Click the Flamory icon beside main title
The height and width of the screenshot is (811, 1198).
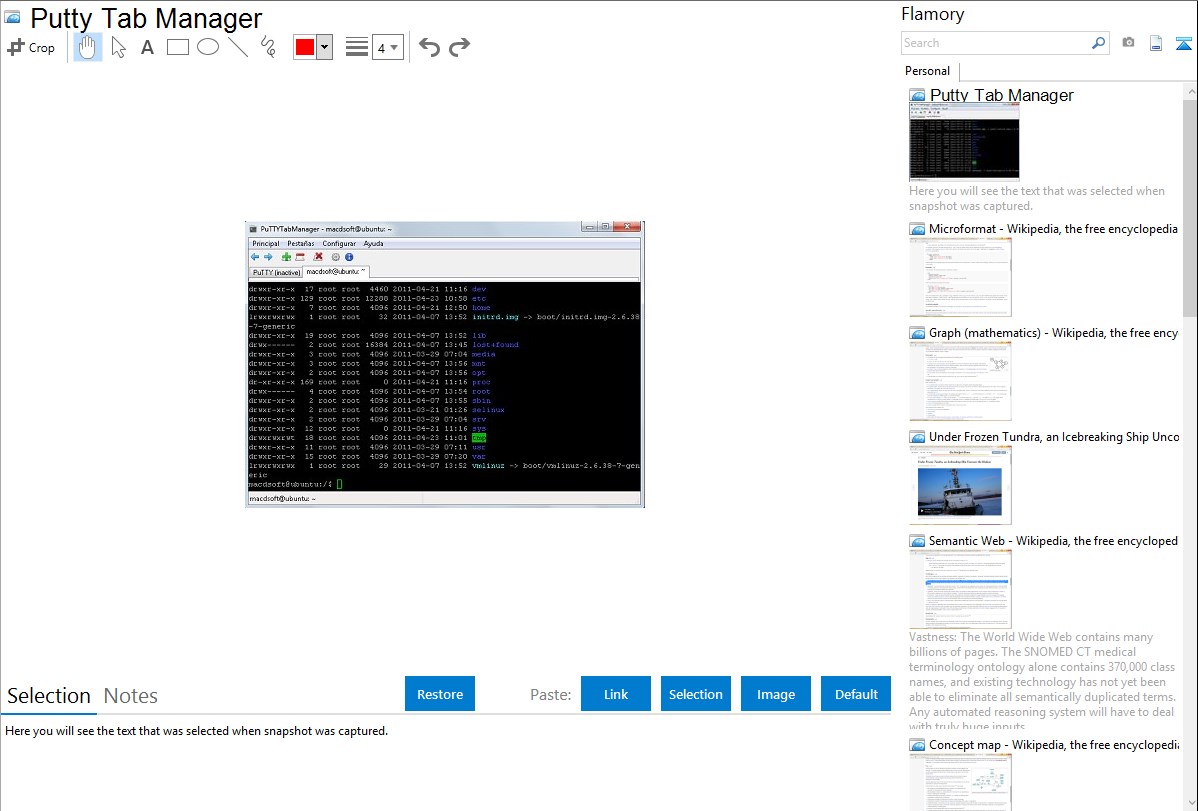(x=12, y=17)
